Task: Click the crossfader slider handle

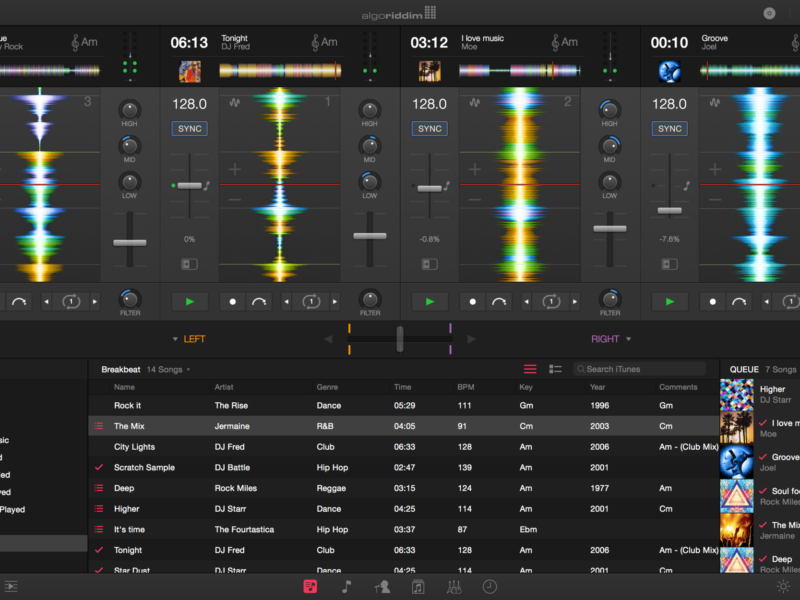Action: pos(399,339)
